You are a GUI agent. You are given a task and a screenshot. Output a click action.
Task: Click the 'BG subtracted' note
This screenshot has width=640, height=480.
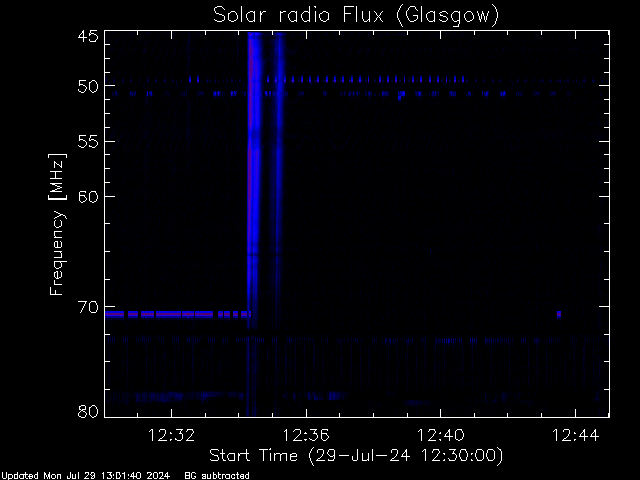tap(217, 476)
